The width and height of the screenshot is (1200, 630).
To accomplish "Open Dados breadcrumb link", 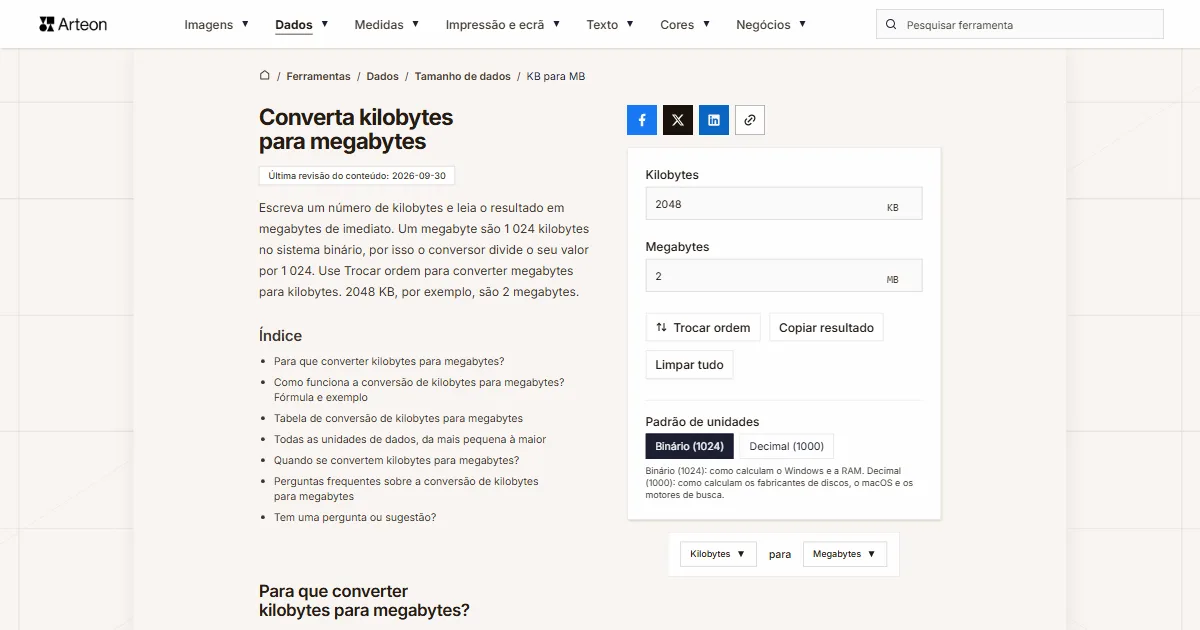I will [x=383, y=76].
